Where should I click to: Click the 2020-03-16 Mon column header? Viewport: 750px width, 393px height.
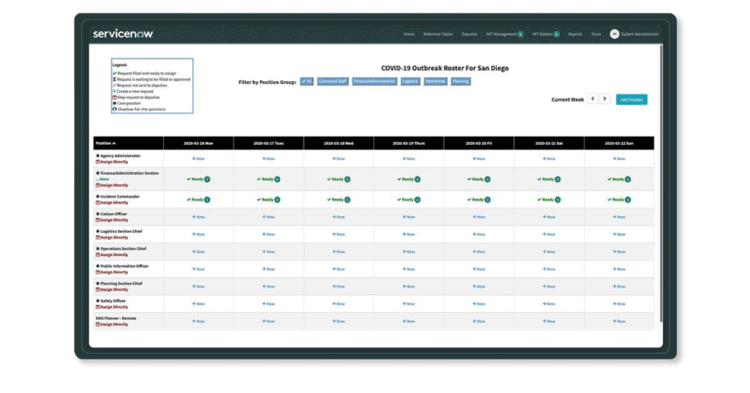(x=199, y=143)
